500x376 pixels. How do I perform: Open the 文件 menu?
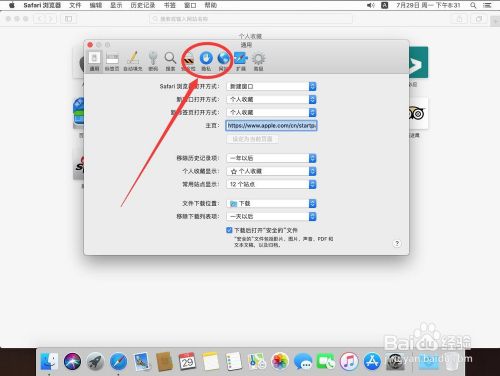(x=75, y=5)
